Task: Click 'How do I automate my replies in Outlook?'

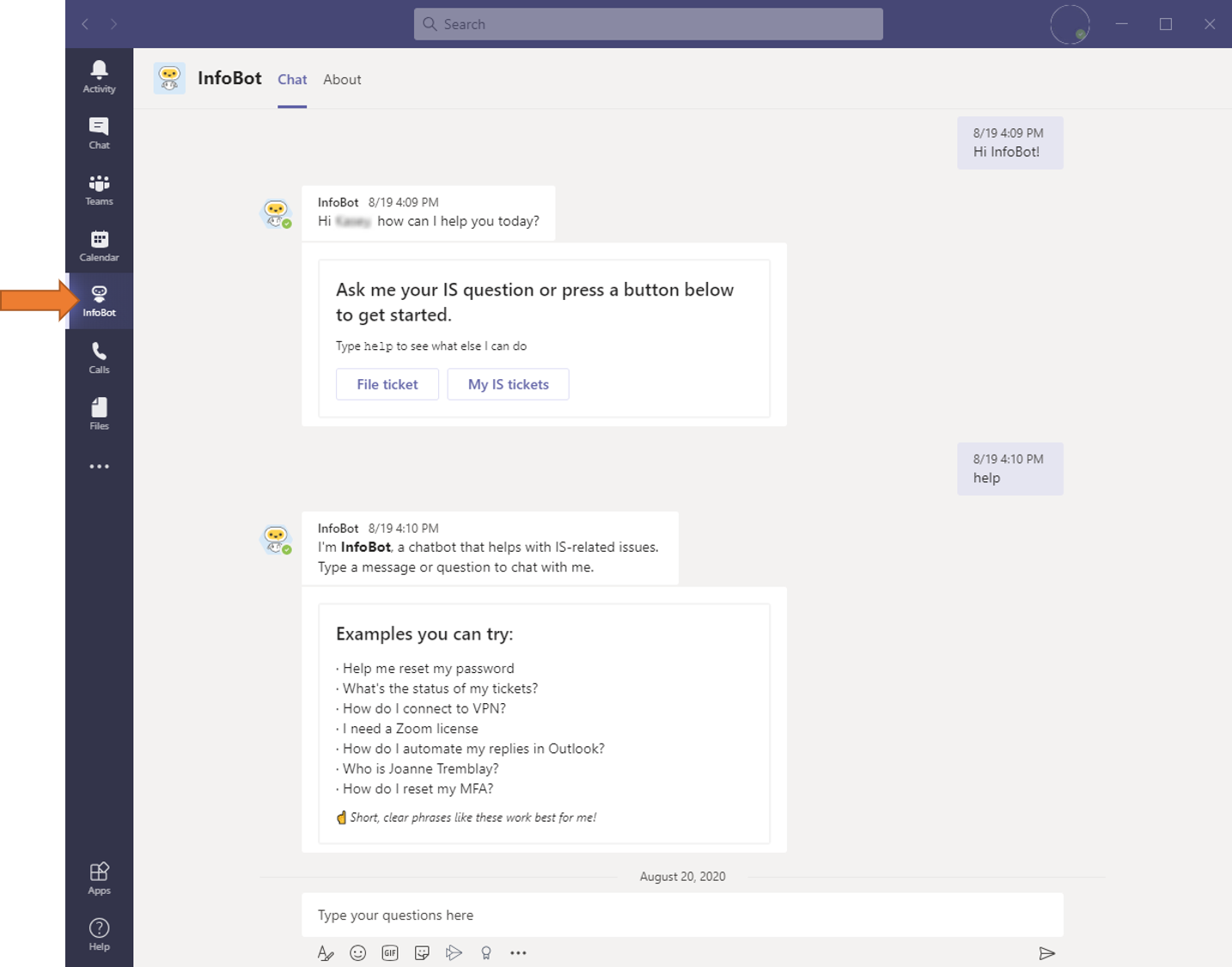Action: (x=473, y=749)
